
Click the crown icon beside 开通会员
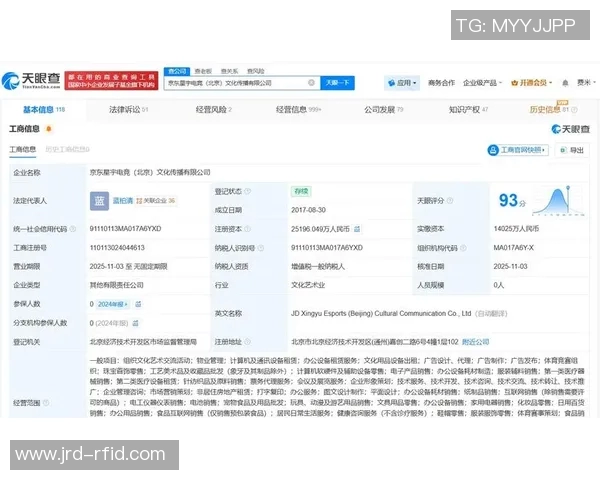coord(514,83)
